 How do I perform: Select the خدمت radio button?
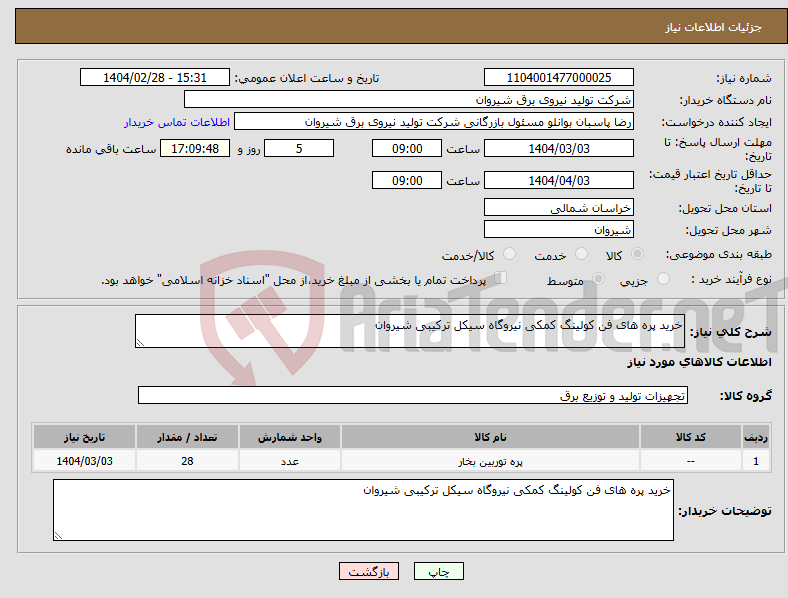[x=581, y=254]
